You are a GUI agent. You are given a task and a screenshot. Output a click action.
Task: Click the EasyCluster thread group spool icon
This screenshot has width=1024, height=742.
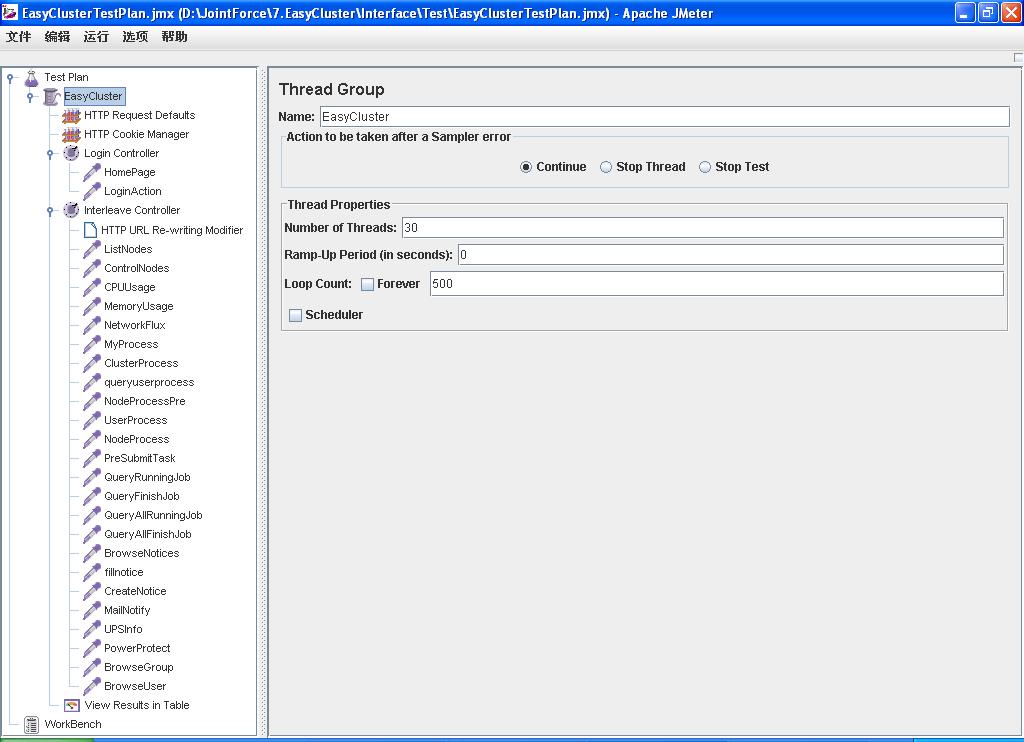coord(52,97)
